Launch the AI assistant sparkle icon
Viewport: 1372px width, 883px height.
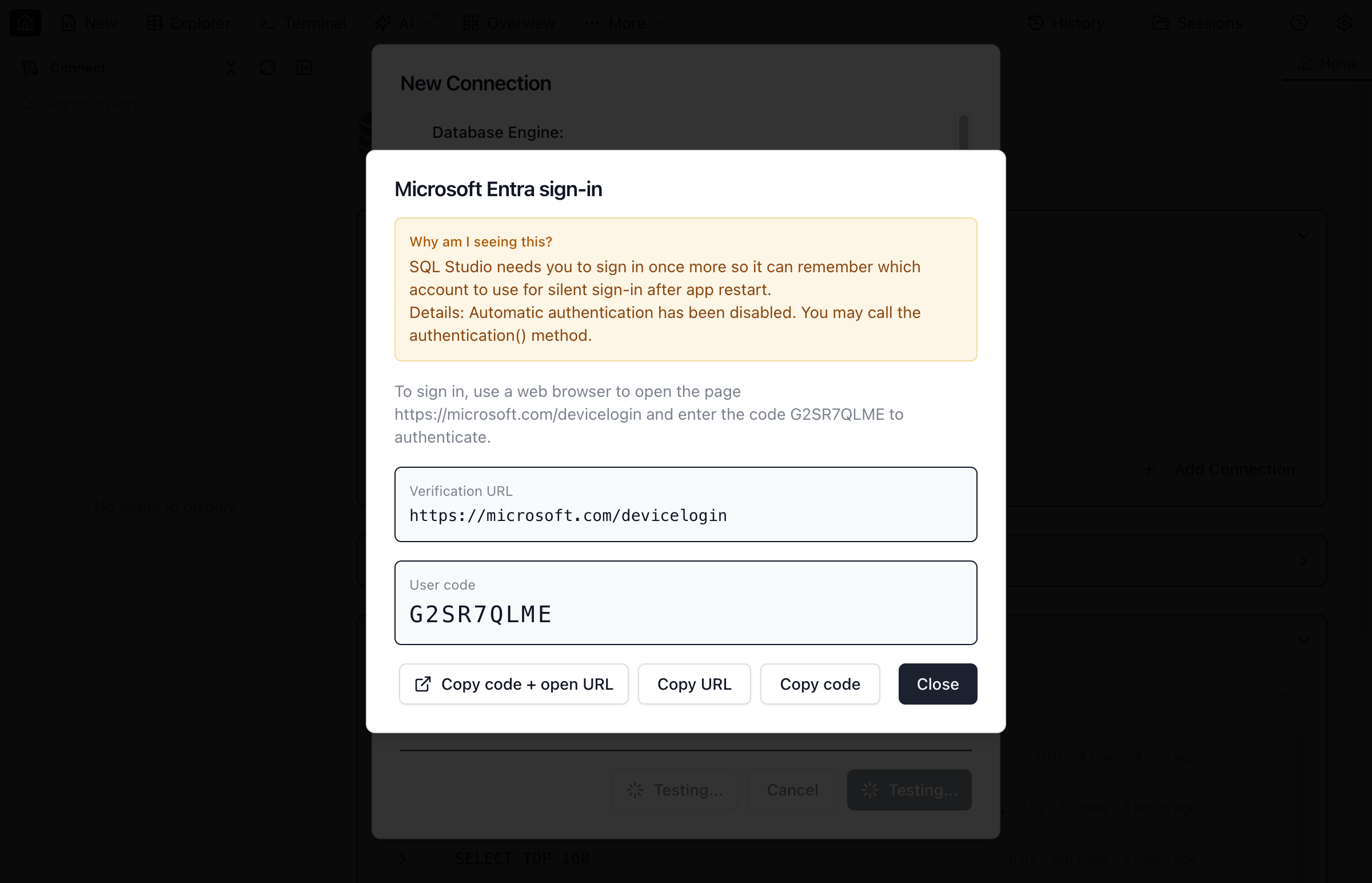[x=383, y=23]
